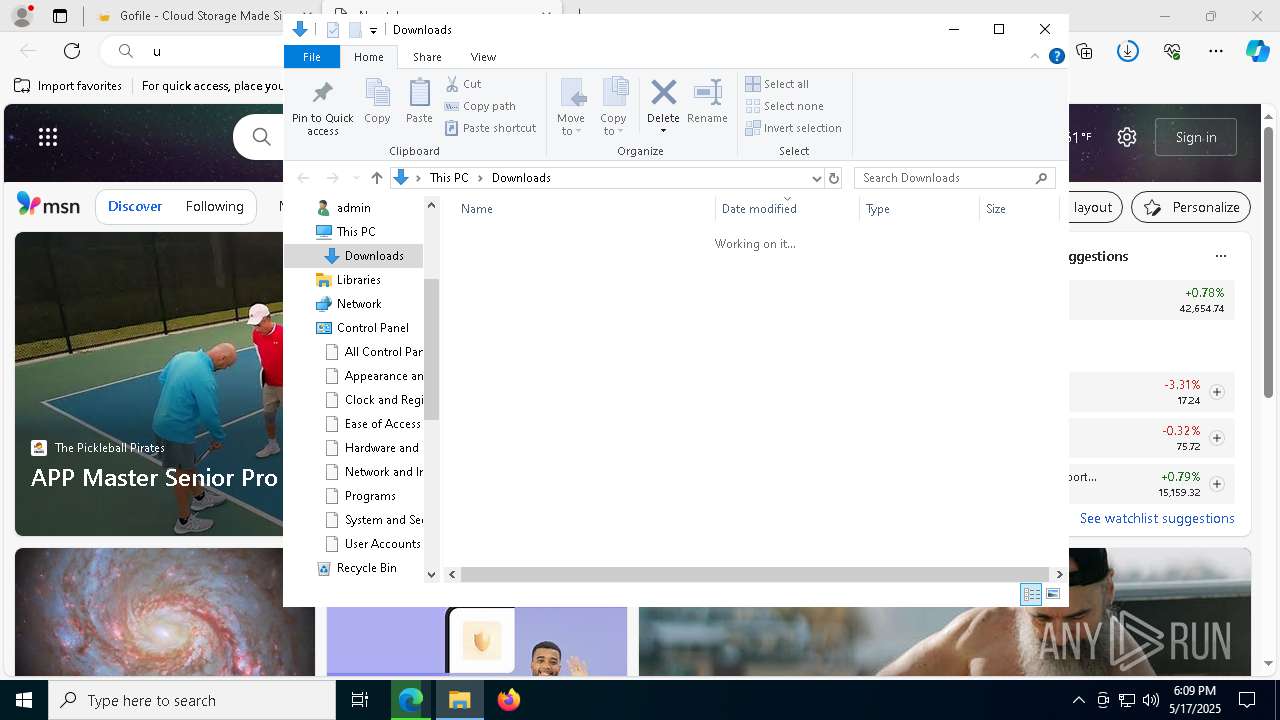Click Paste shortcut in ribbon
The height and width of the screenshot is (720, 1280).
491,128
